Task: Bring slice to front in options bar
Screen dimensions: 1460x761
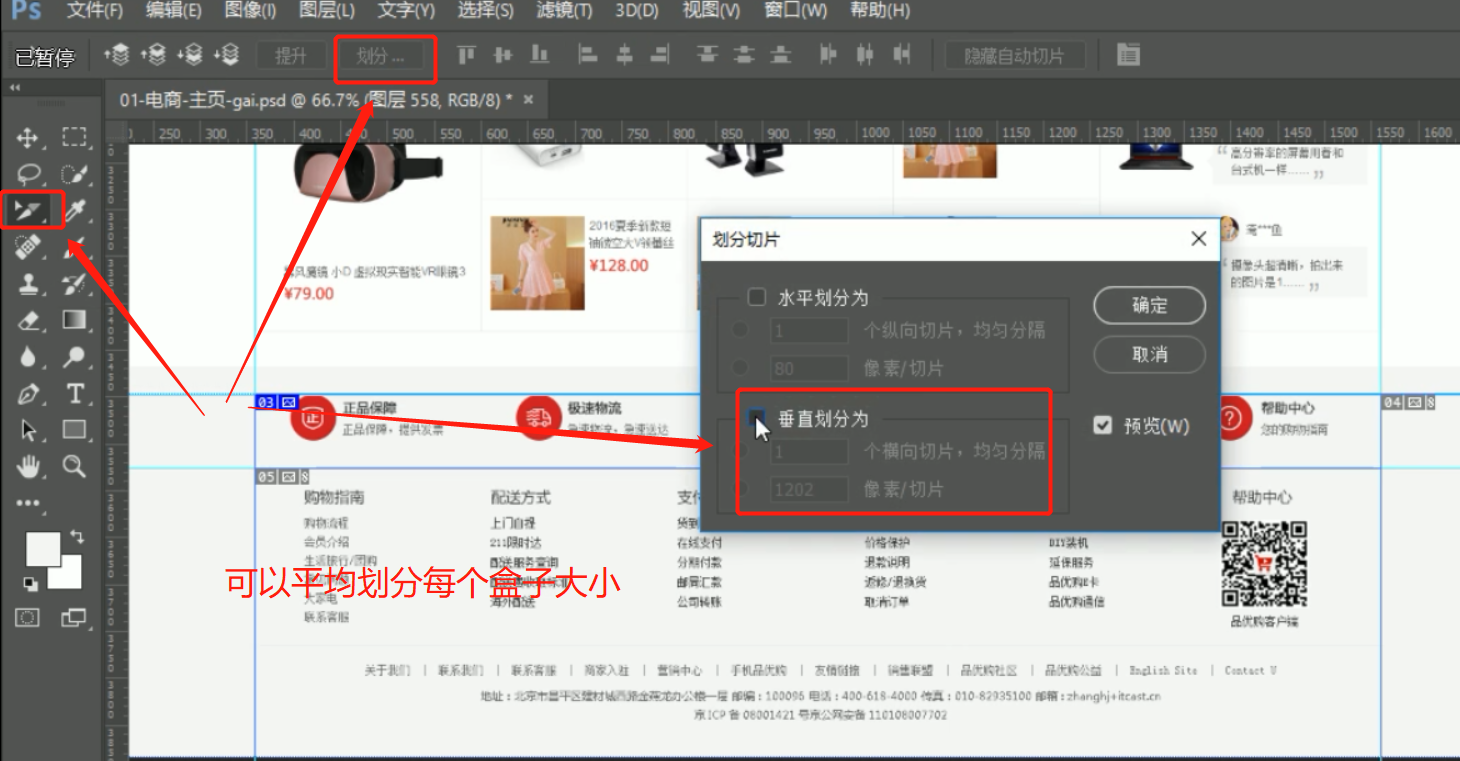Action: (x=117, y=55)
